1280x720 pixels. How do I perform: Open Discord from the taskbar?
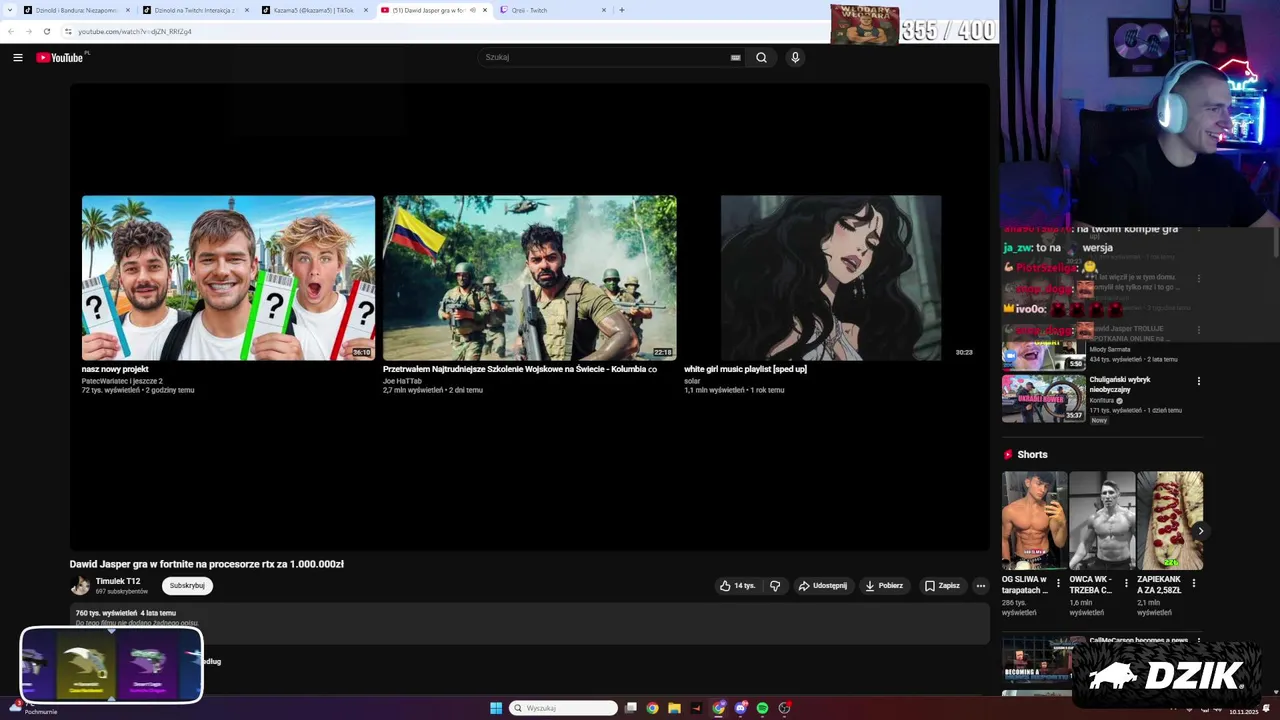pos(740,708)
